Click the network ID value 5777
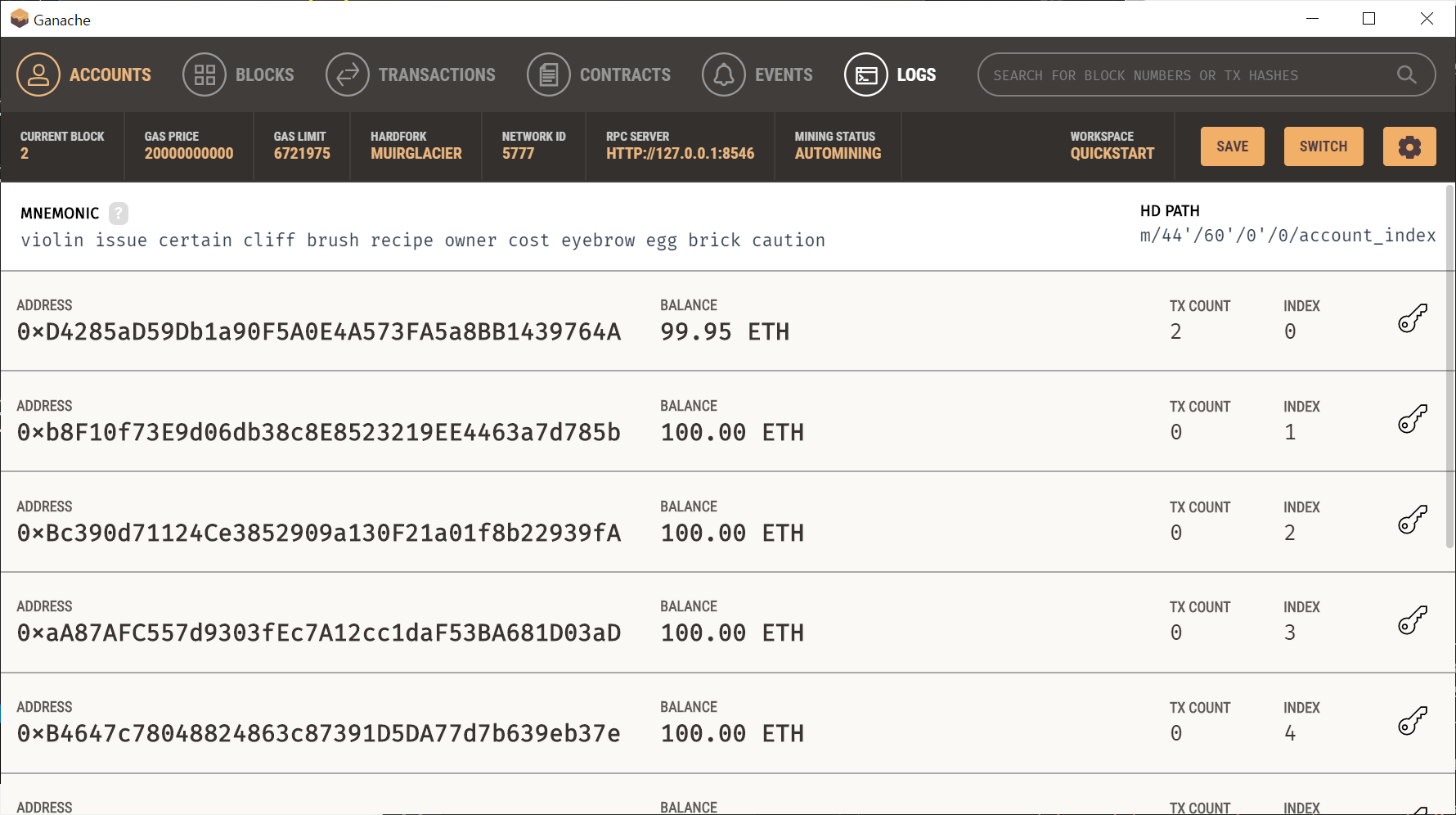Image resolution: width=1456 pixels, height=815 pixels. 518,154
